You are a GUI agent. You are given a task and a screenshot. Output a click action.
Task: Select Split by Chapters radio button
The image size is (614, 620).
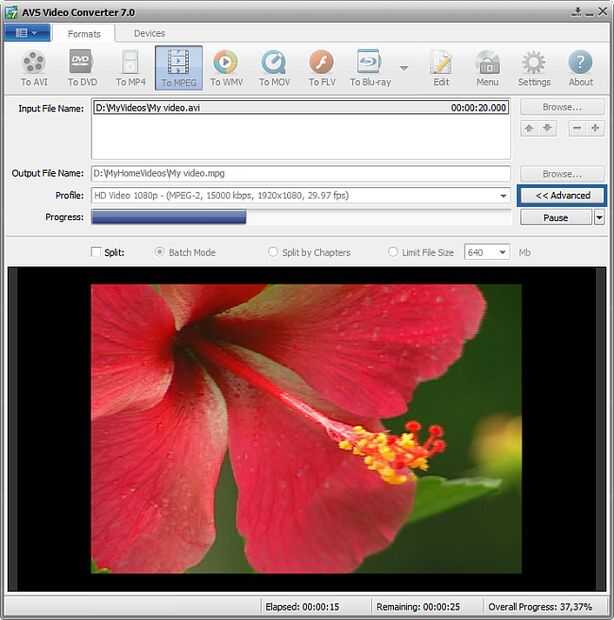[x=273, y=252]
